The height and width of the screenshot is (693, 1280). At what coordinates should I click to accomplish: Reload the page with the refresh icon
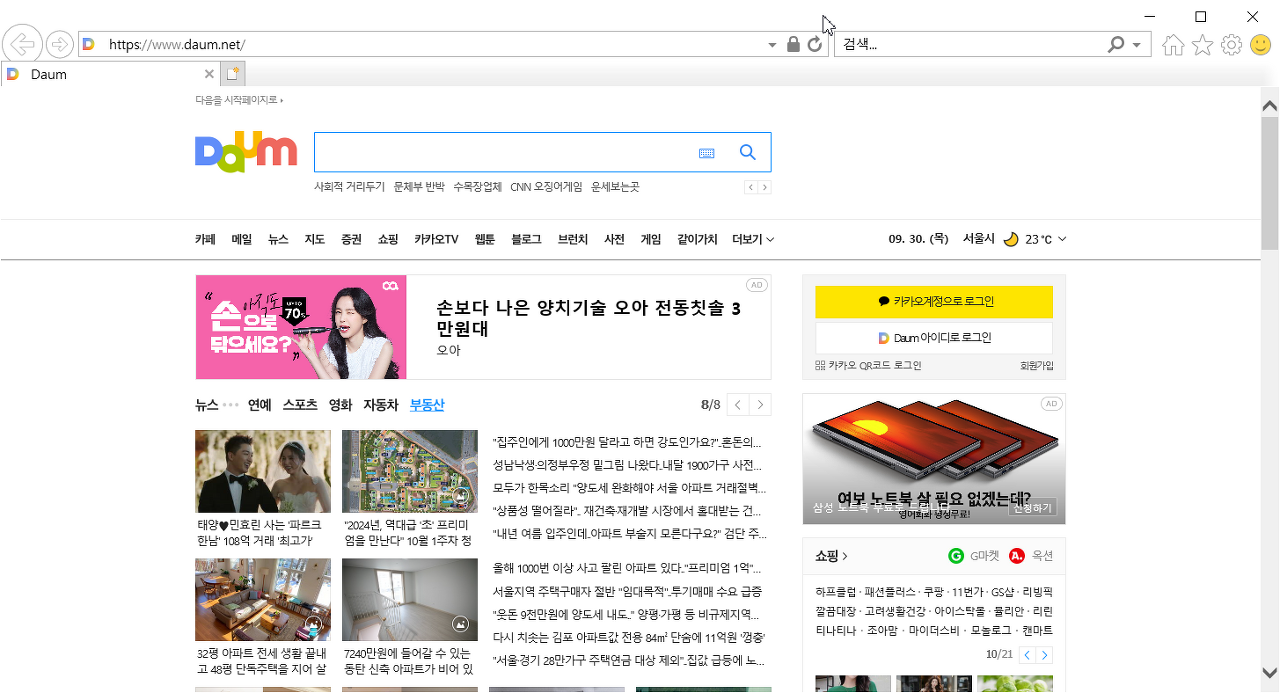tap(815, 44)
